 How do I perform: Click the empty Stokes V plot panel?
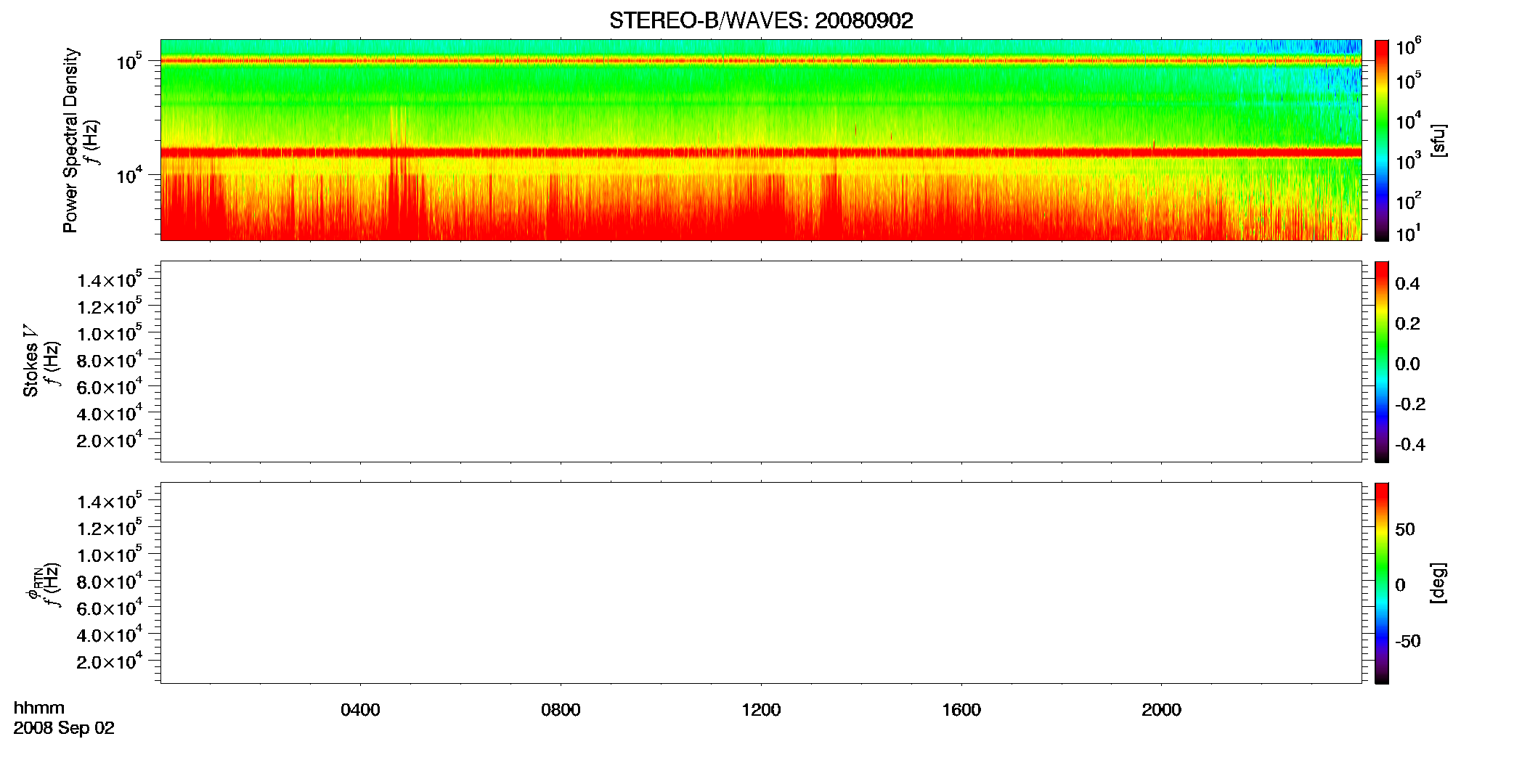pos(761,362)
